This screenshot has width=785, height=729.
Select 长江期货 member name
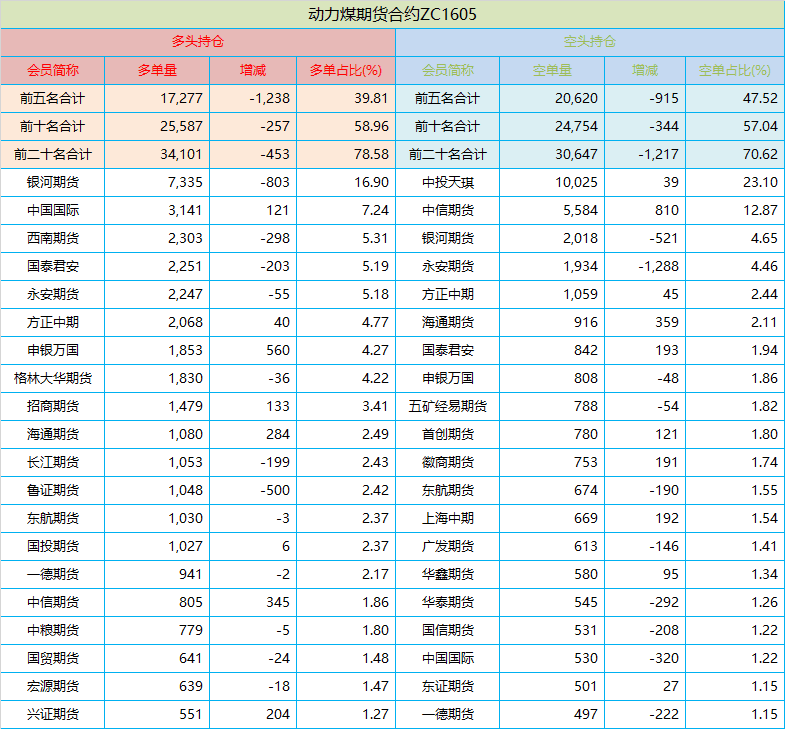pos(53,463)
